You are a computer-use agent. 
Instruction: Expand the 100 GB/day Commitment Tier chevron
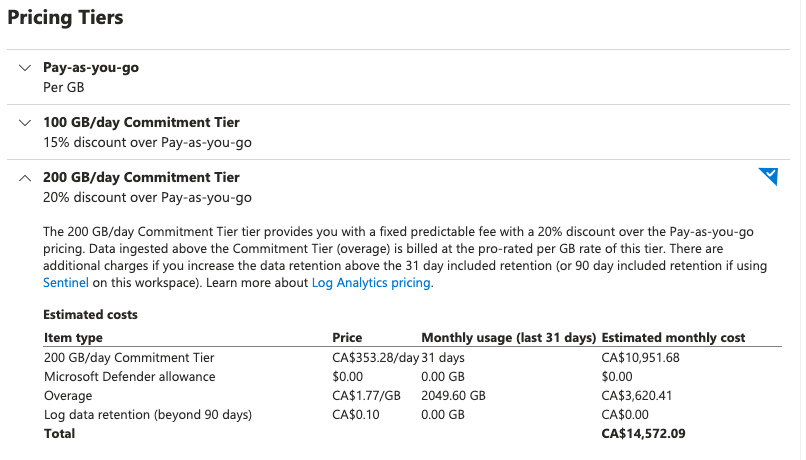[x=25, y=123]
